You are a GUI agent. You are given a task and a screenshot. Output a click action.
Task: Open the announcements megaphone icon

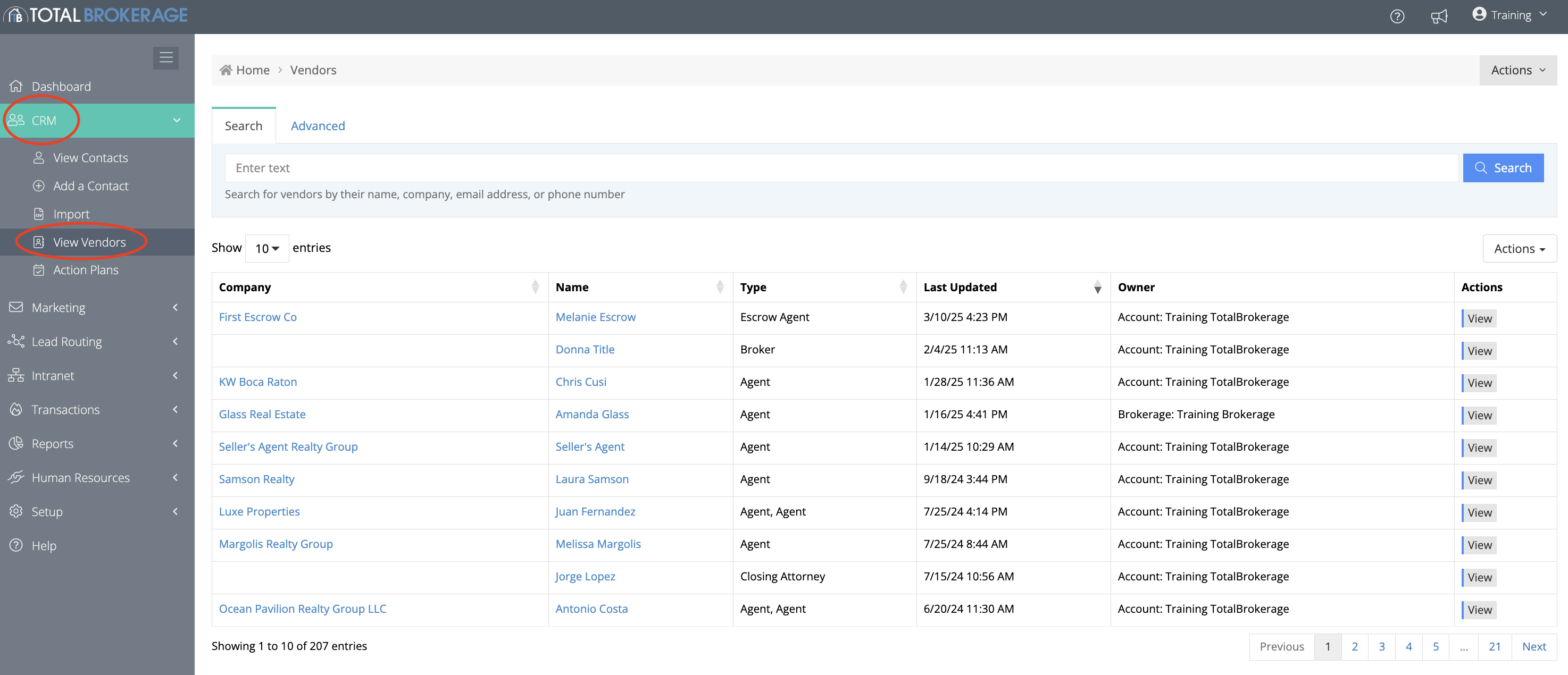[1439, 16]
